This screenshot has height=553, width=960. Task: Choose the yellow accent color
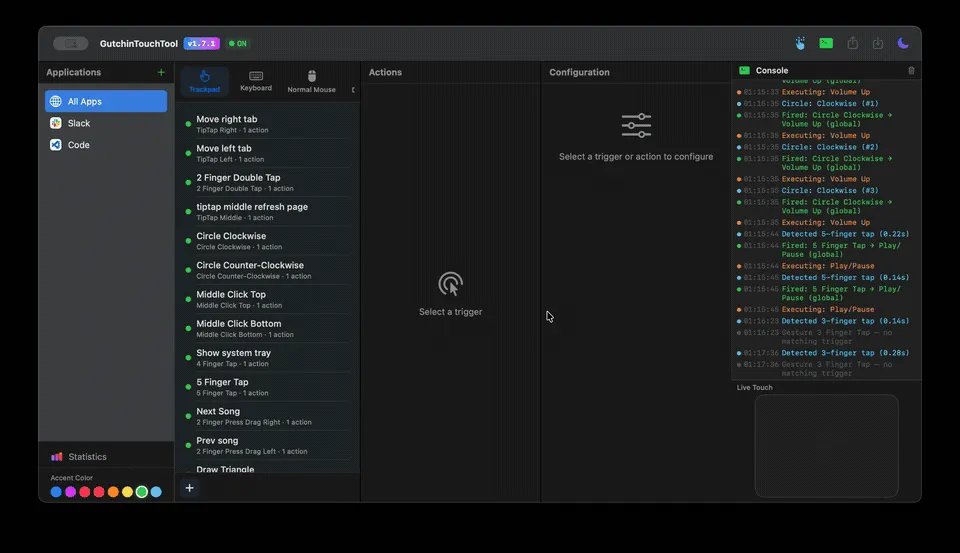[x=127, y=492]
